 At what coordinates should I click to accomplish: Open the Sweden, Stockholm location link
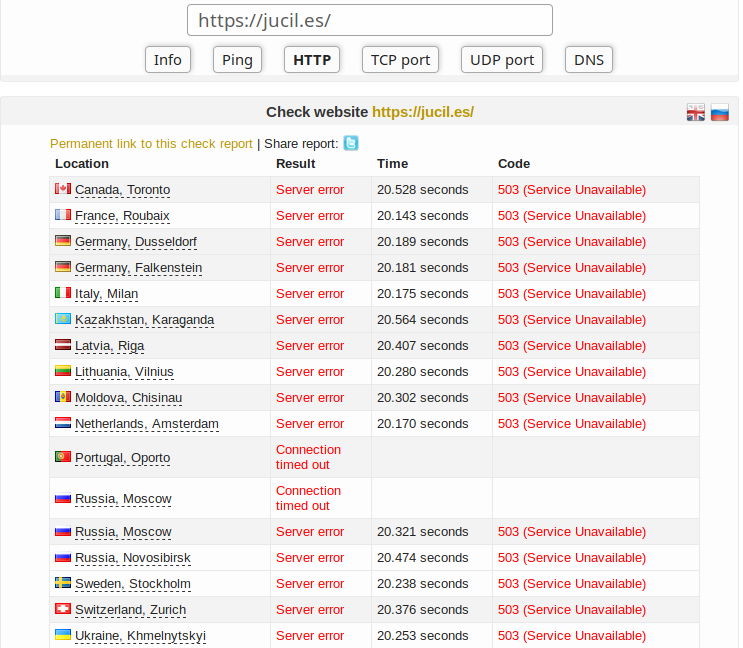133,584
